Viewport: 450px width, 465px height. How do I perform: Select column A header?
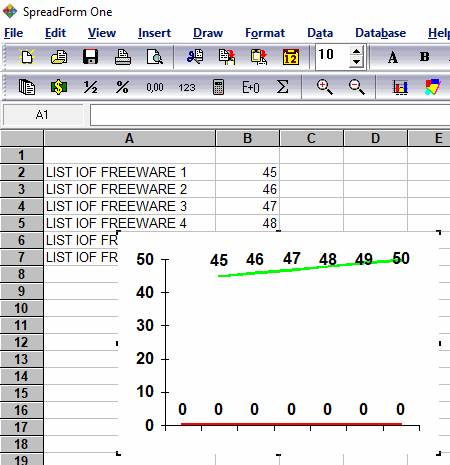(129, 138)
